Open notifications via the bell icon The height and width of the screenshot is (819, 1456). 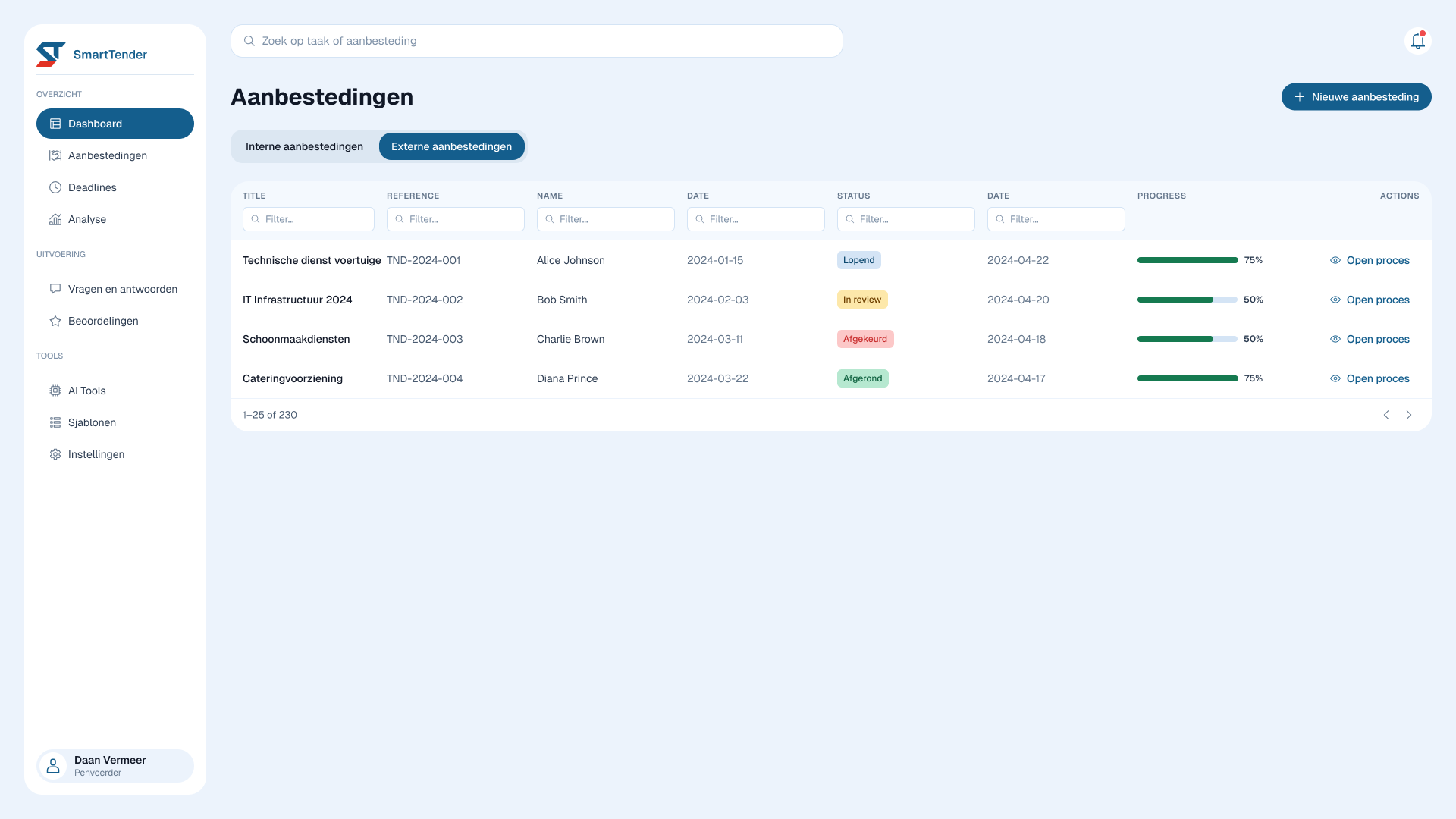(1418, 41)
